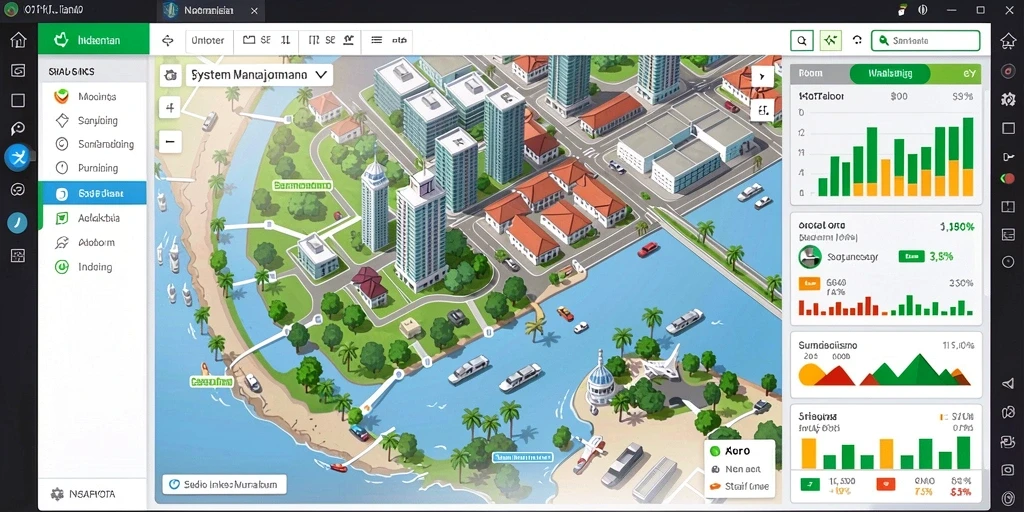Open settings gear in right dock
Viewport: 1024px width, 512px height.
coord(1008,99)
